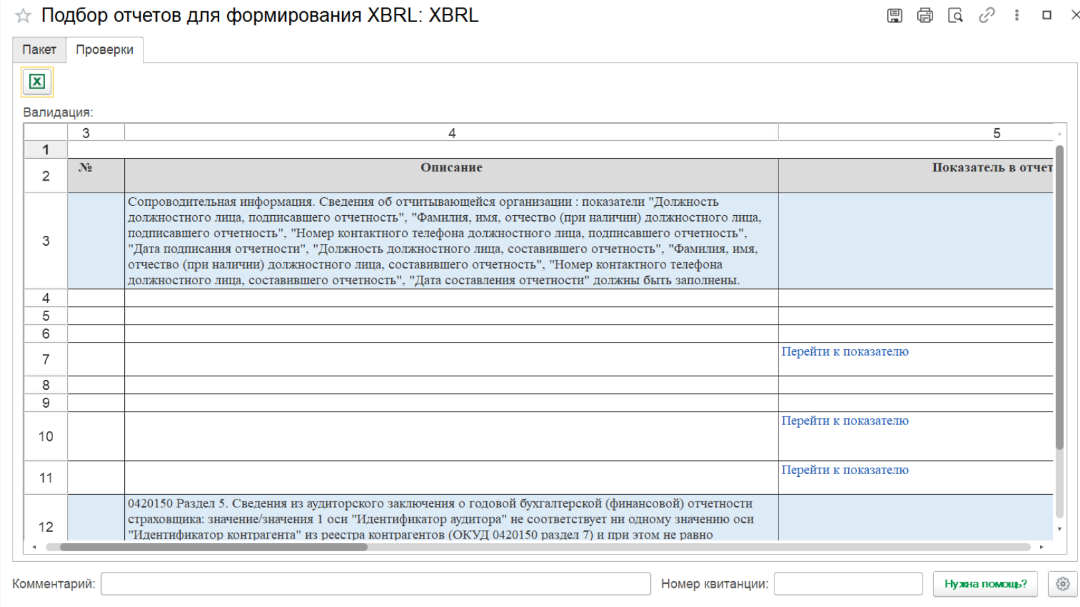The height and width of the screenshot is (607, 1080).
Task: Select column header 5
Action: pyautogui.click(x=916, y=133)
